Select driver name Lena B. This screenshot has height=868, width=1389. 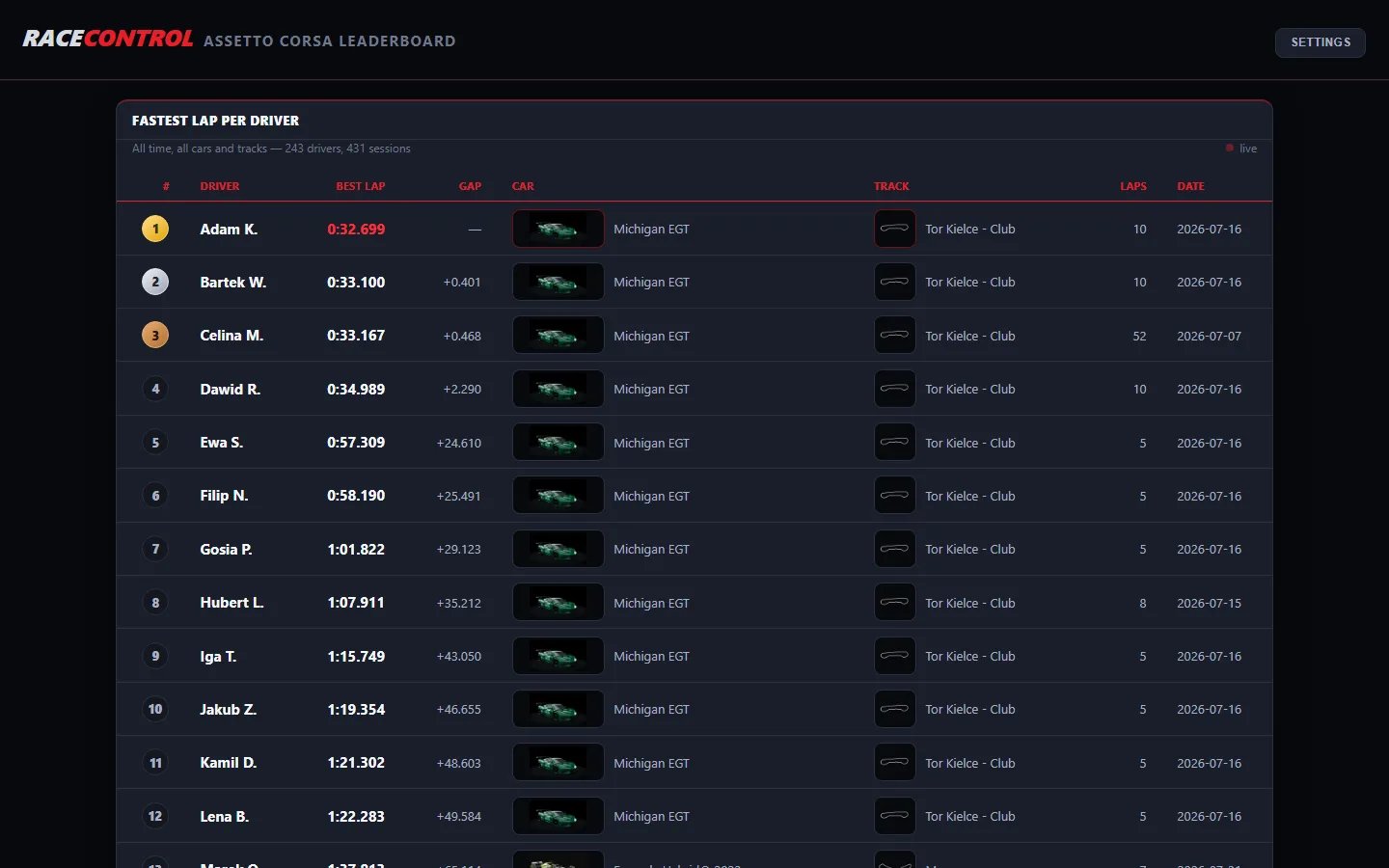pos(225,817)
